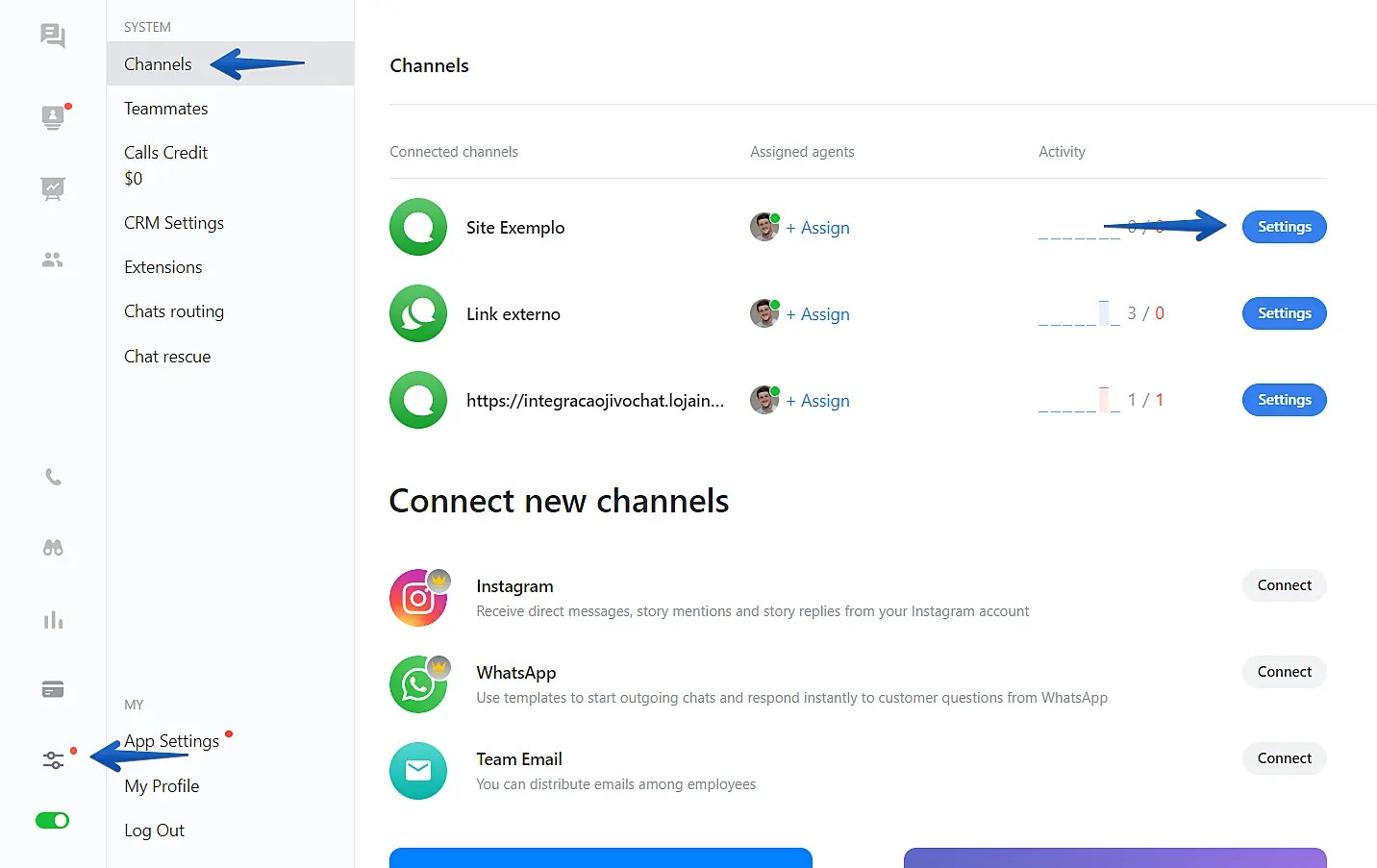Select Teammates in the system menu
This screenshot has width=1377, height=868.
[x=165, y=109]
